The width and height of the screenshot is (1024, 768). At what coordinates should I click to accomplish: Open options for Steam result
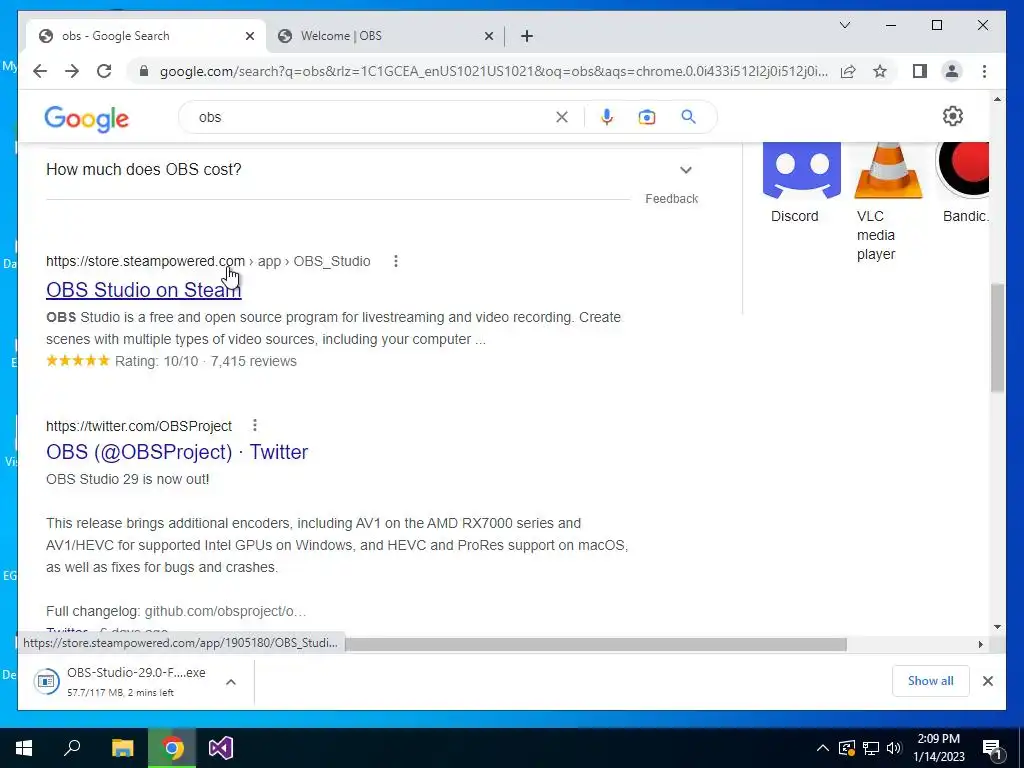(x=396, y=261)
